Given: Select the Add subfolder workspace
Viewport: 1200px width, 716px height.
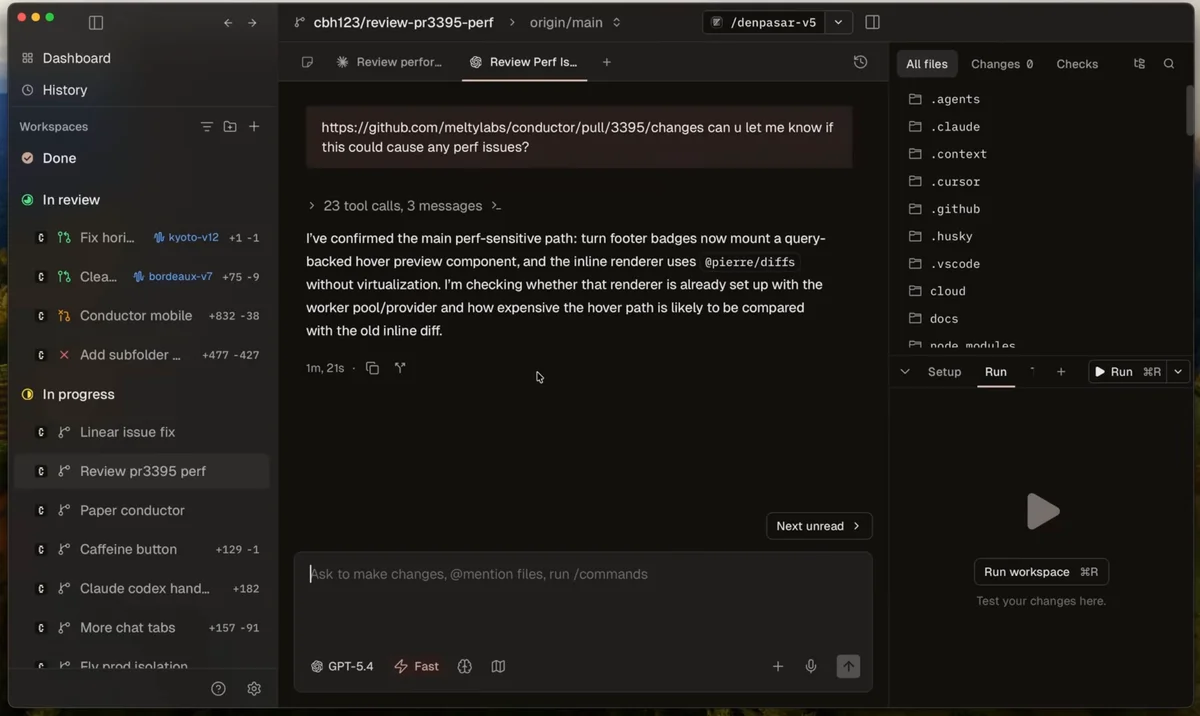Looking at the screenshot, I should (x=142, y=355).
